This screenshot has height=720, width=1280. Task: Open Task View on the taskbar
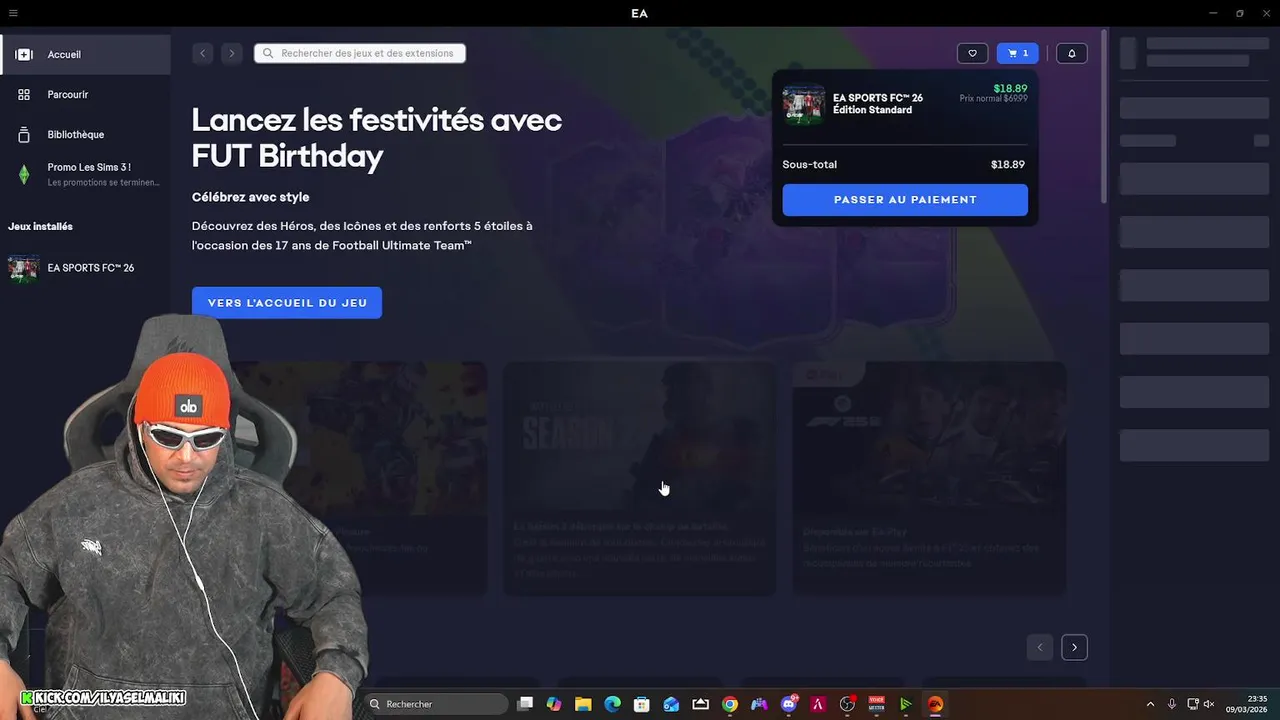click(x=525, y=704)
